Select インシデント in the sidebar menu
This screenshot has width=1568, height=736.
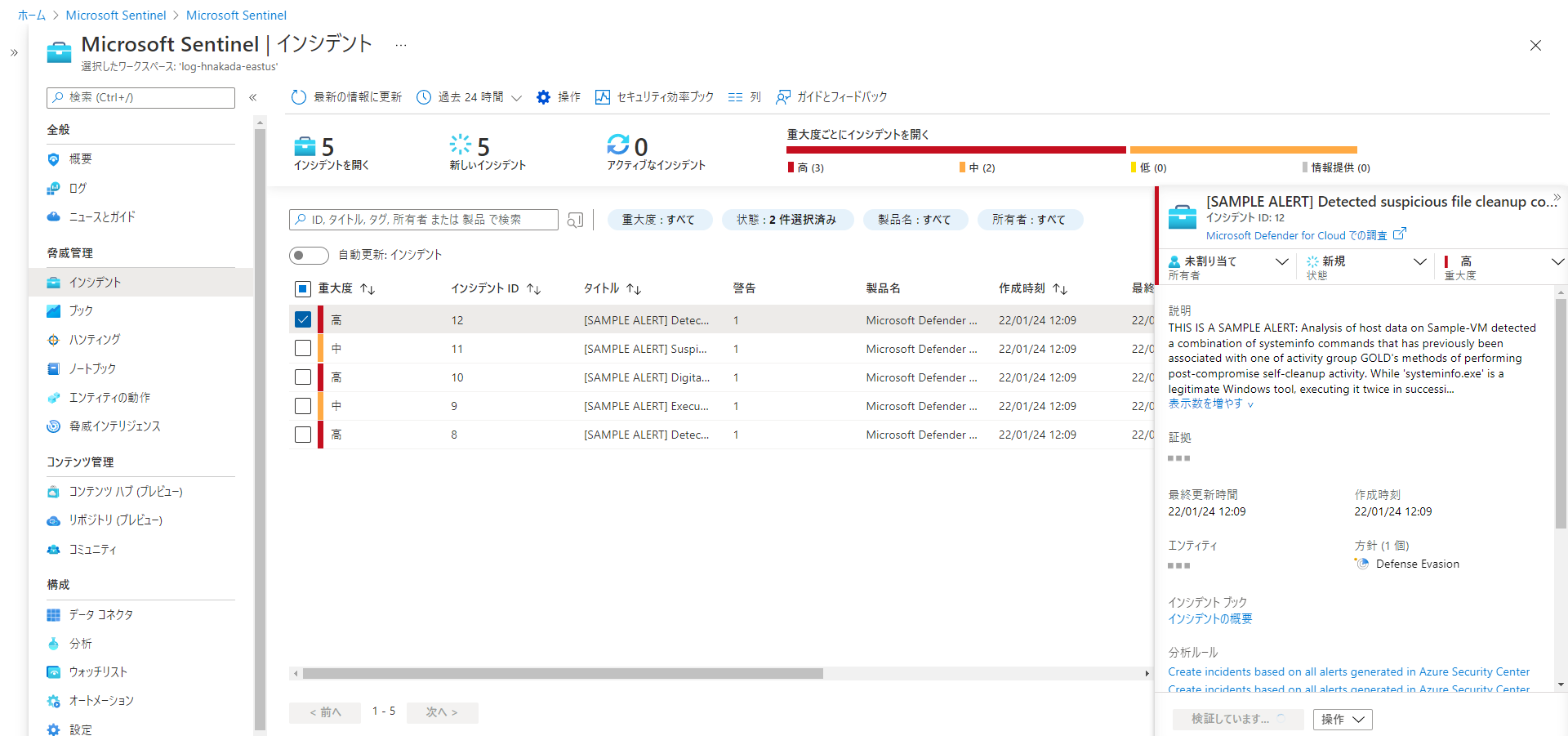pyautogui.click(x=141, y=283)
